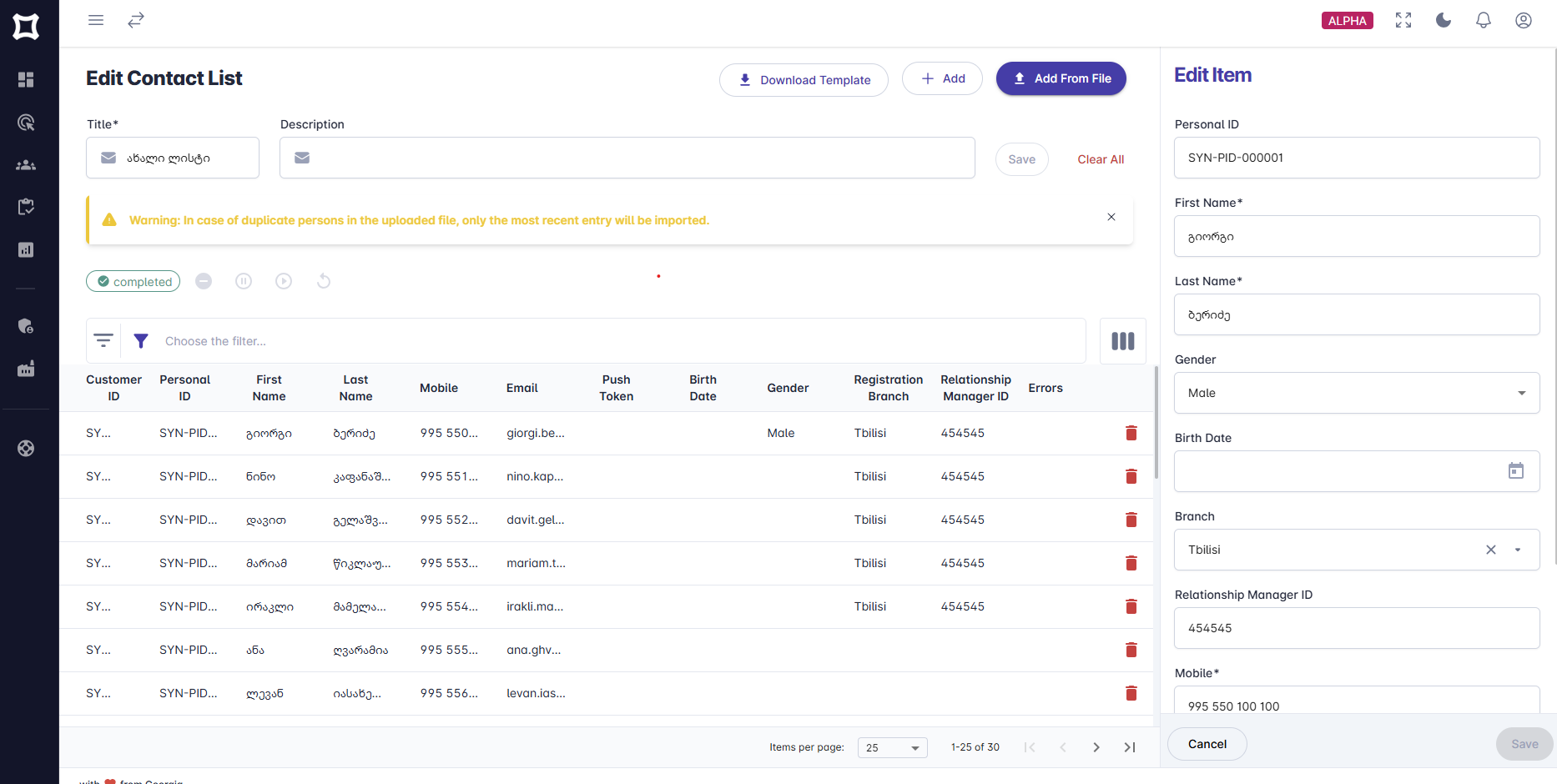Click the pause circle control icon
Screen dimensions: 1557x784
point(244,281)
